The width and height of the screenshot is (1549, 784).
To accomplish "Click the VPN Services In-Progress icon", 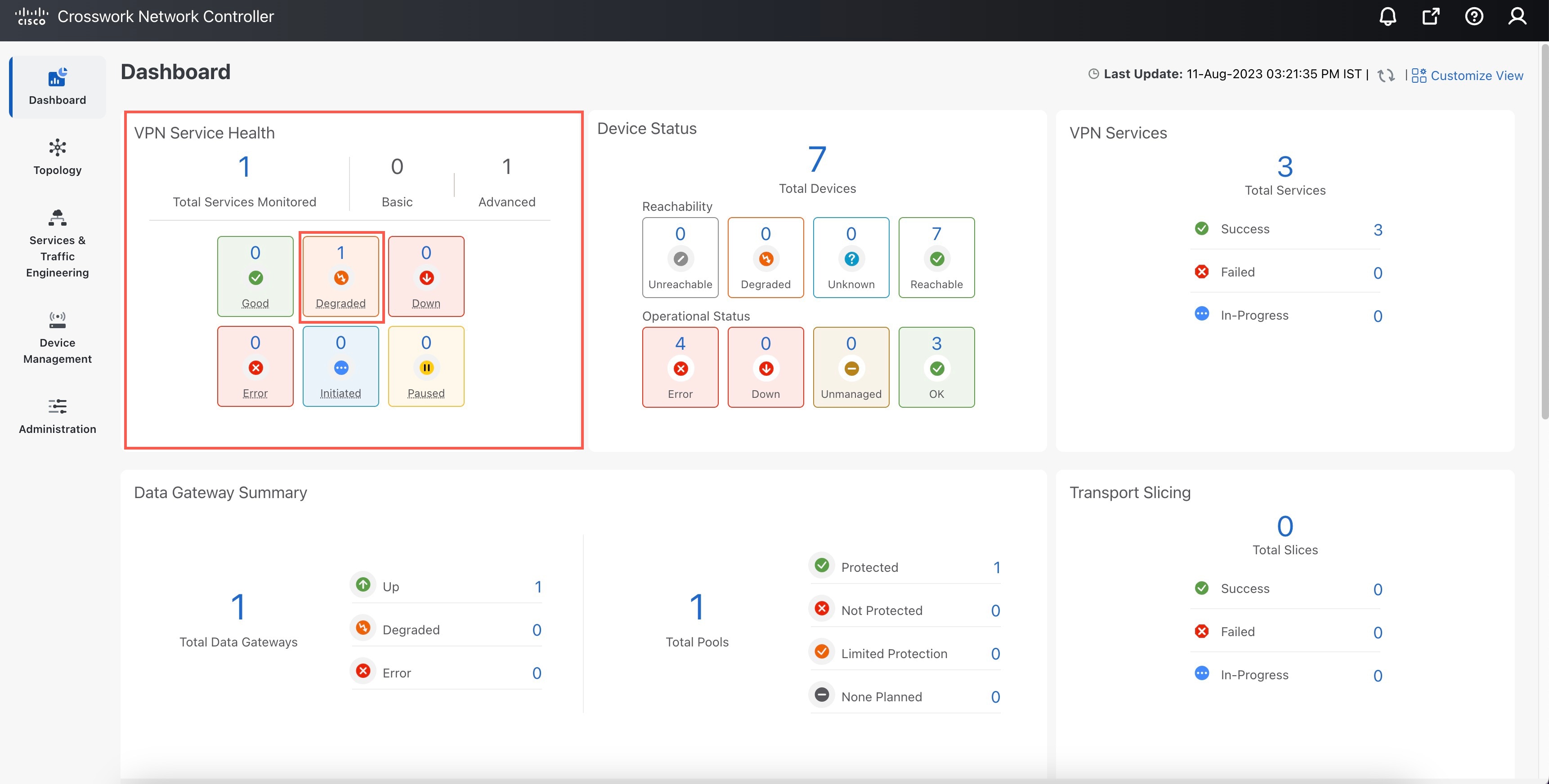I will point(1201,314).
